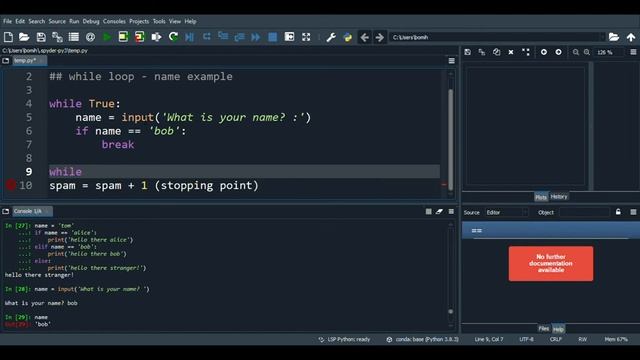
Task: Toggle fullscreen mode icon
Action: pos(306,37)
